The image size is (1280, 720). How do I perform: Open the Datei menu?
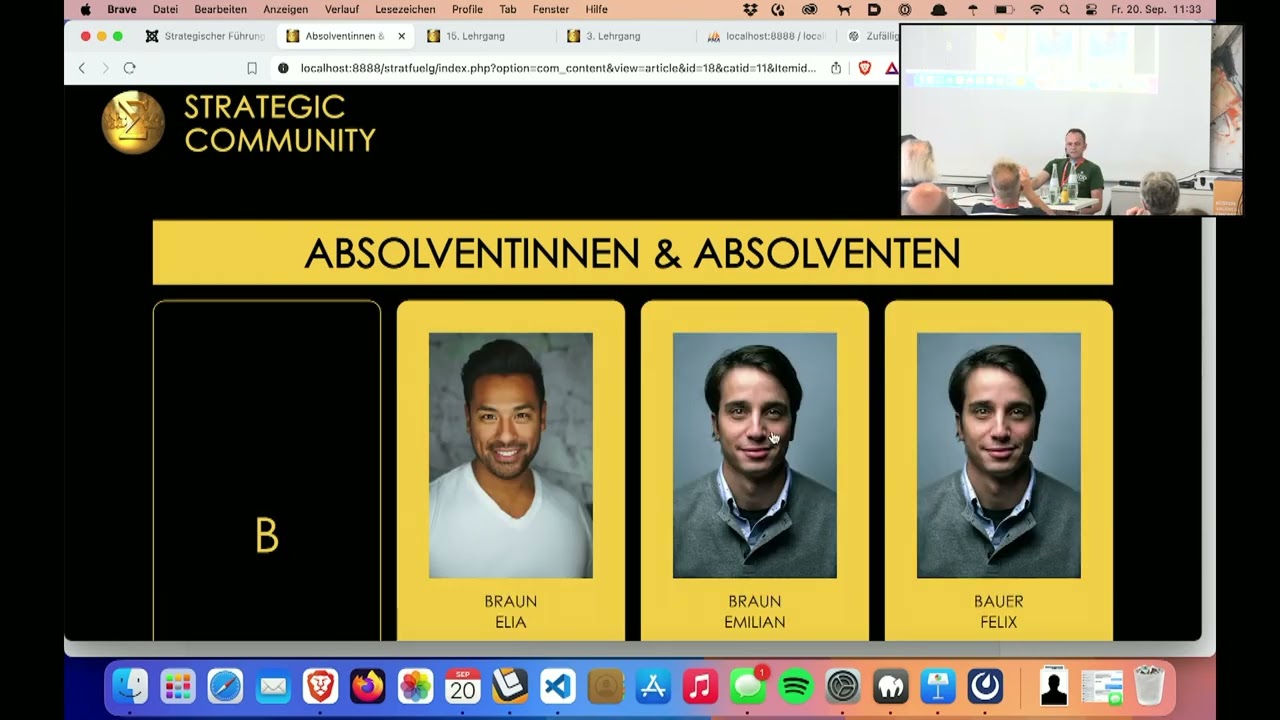(165, 10)
